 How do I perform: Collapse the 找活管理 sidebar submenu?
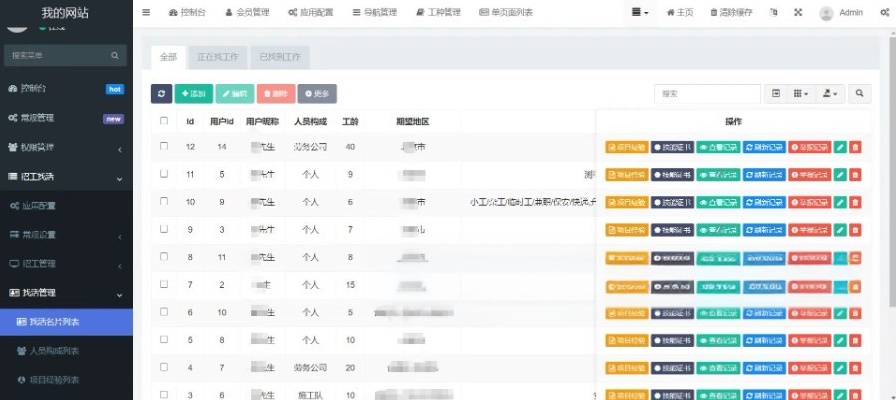coord(66,293)
